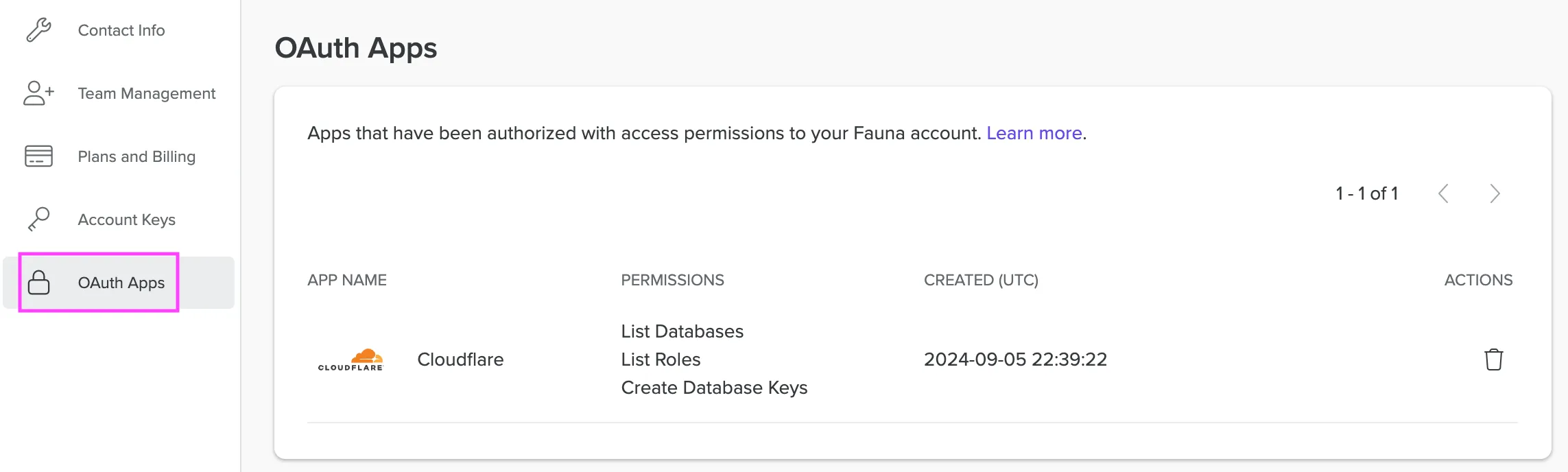The width and height of the screenshot is (1568, 472).
Task: Click the APP NAME column header
Action: pos(347,280)
